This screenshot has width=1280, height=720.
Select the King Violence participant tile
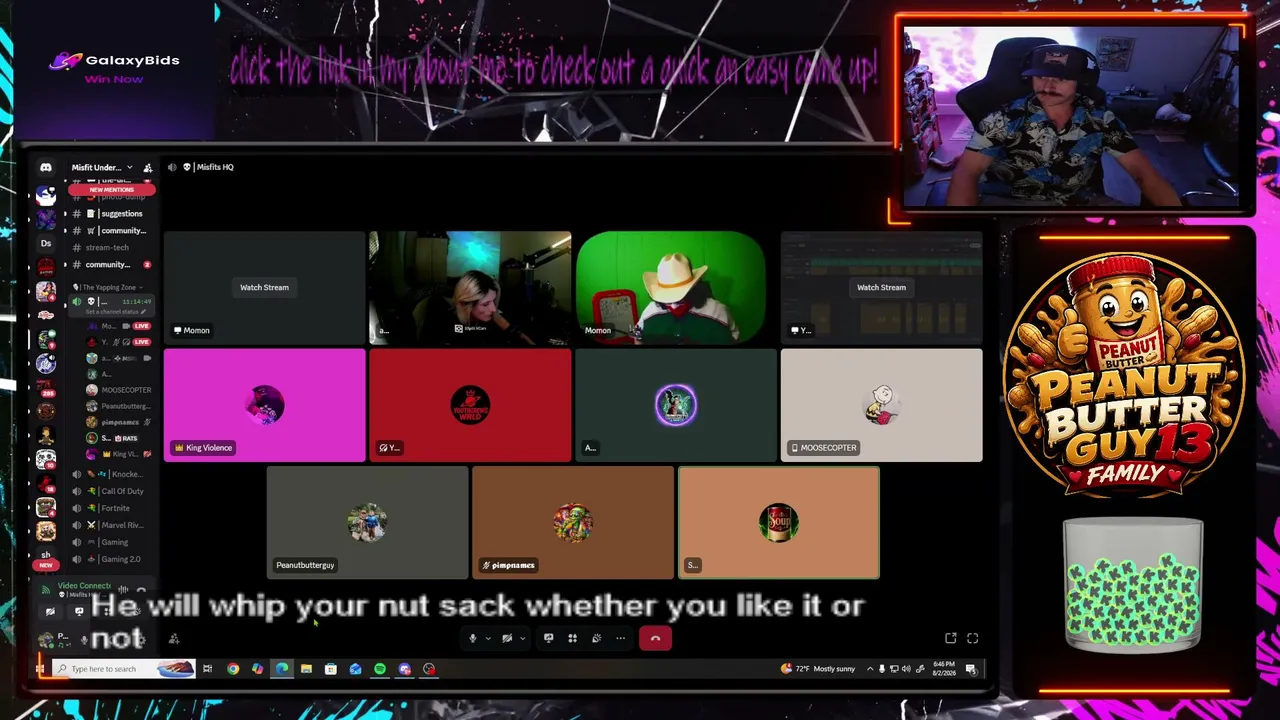264,405
